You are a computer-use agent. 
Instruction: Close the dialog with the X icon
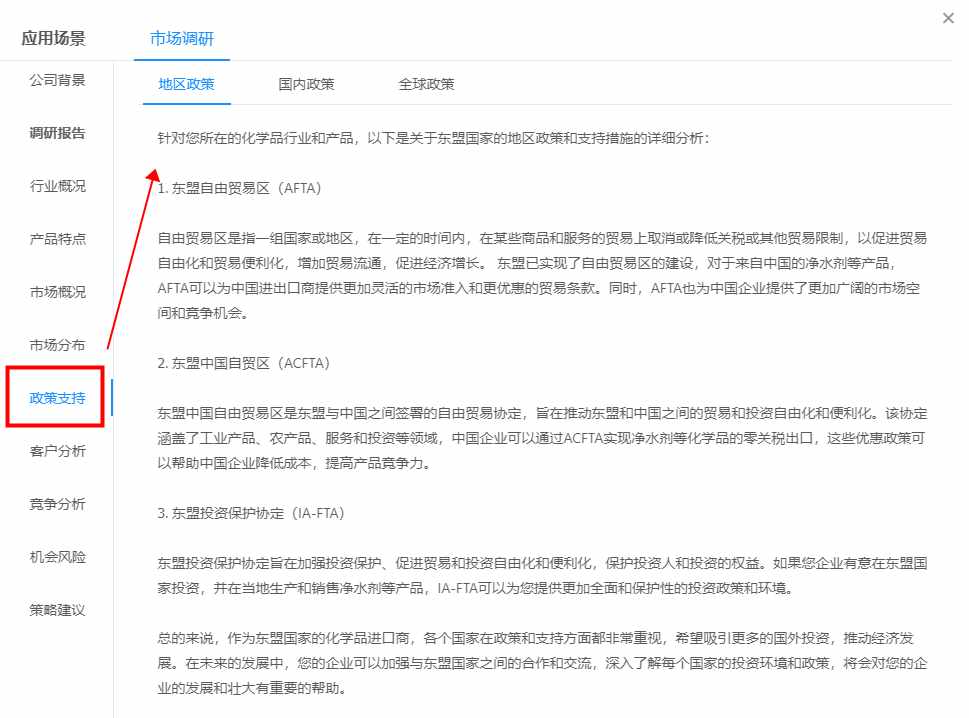tap(948, 19)
